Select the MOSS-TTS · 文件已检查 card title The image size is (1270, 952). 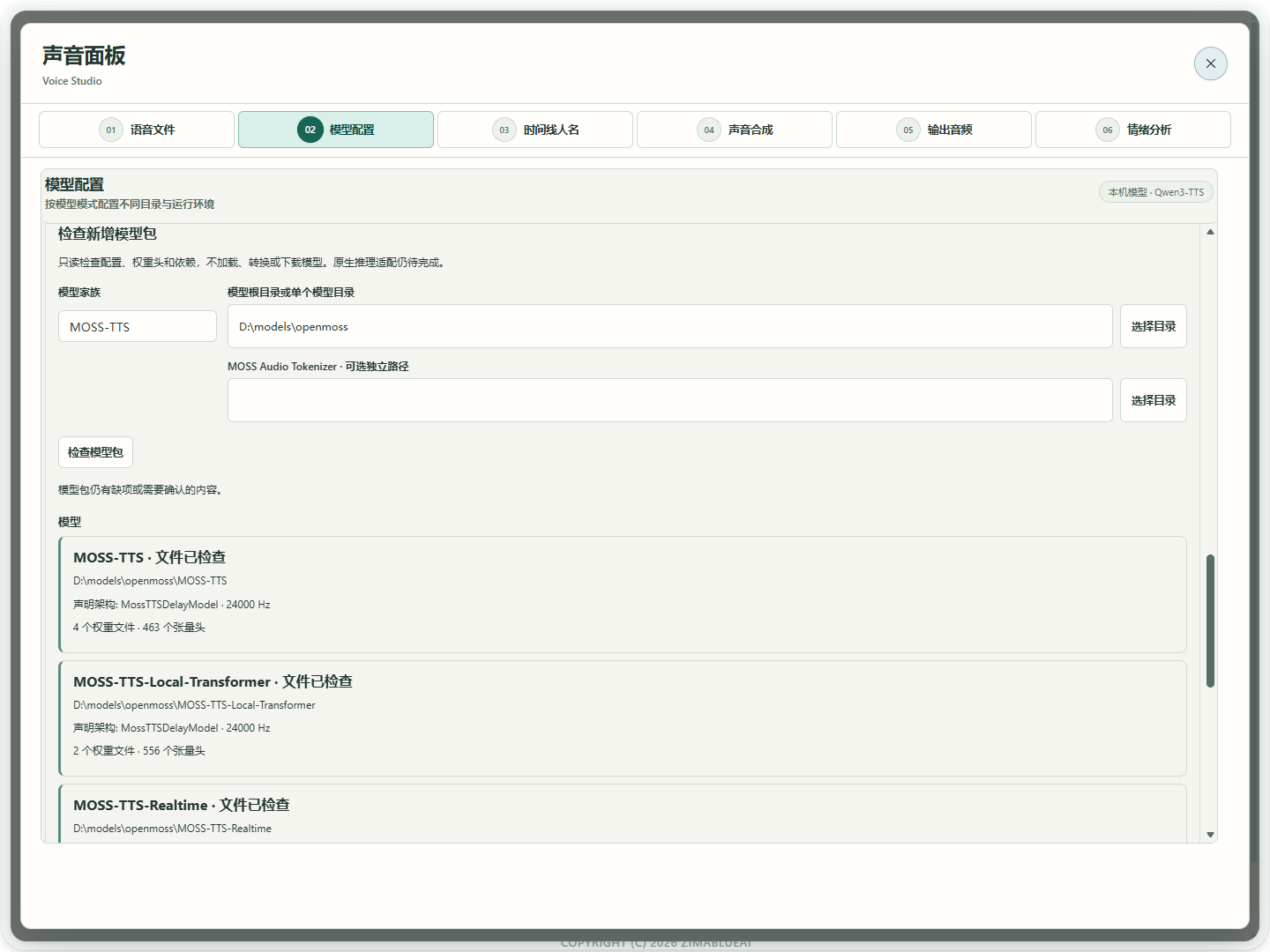[149, 557]
